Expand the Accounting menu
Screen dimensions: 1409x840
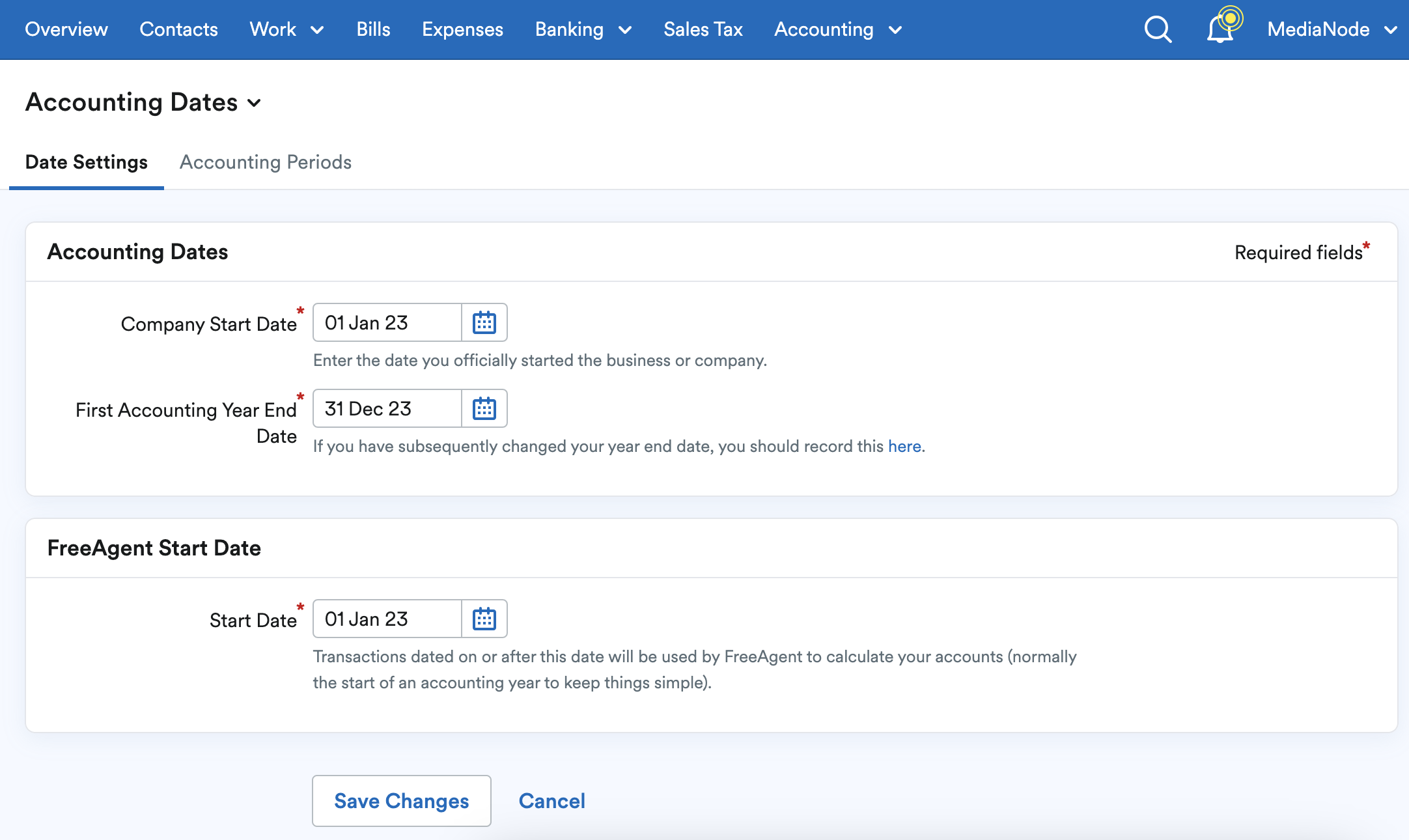(838, 29)
